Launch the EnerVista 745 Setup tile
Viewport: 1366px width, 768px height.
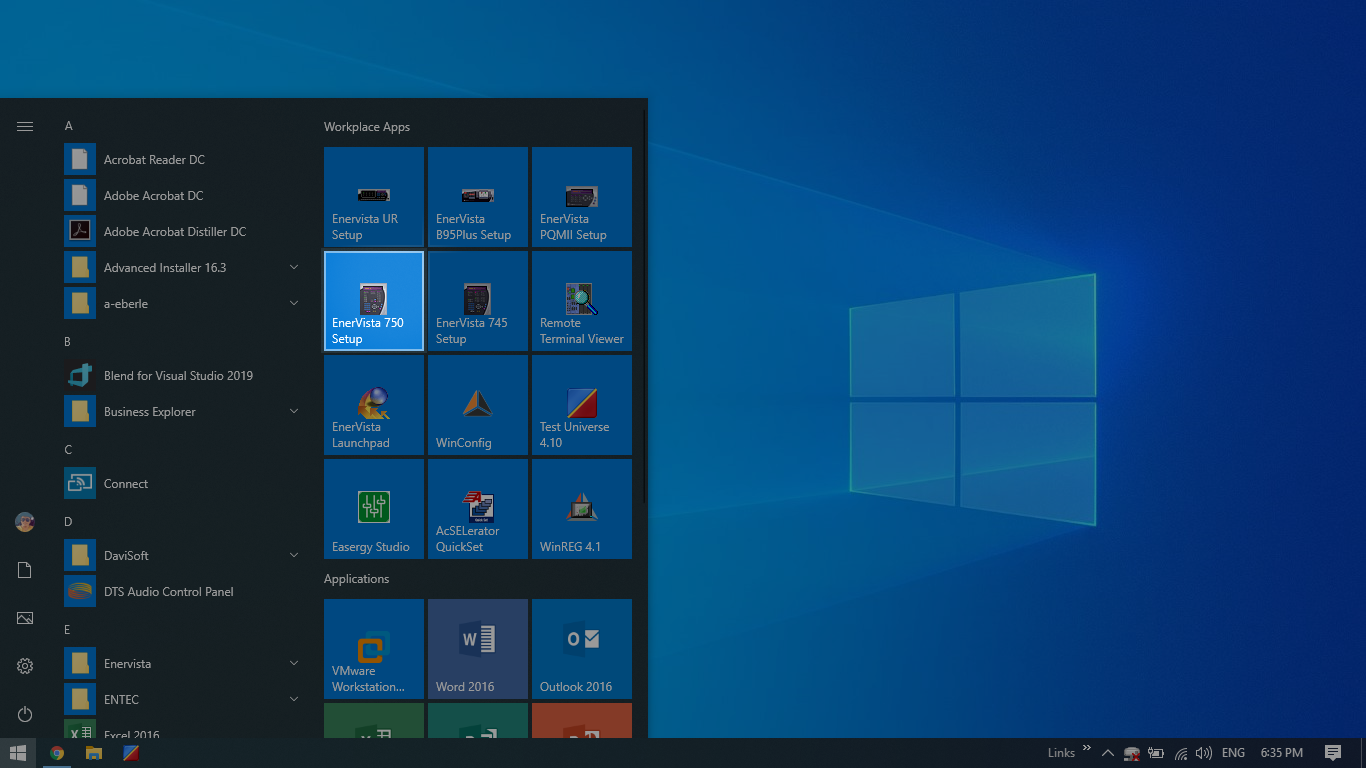tap(477, 301)
